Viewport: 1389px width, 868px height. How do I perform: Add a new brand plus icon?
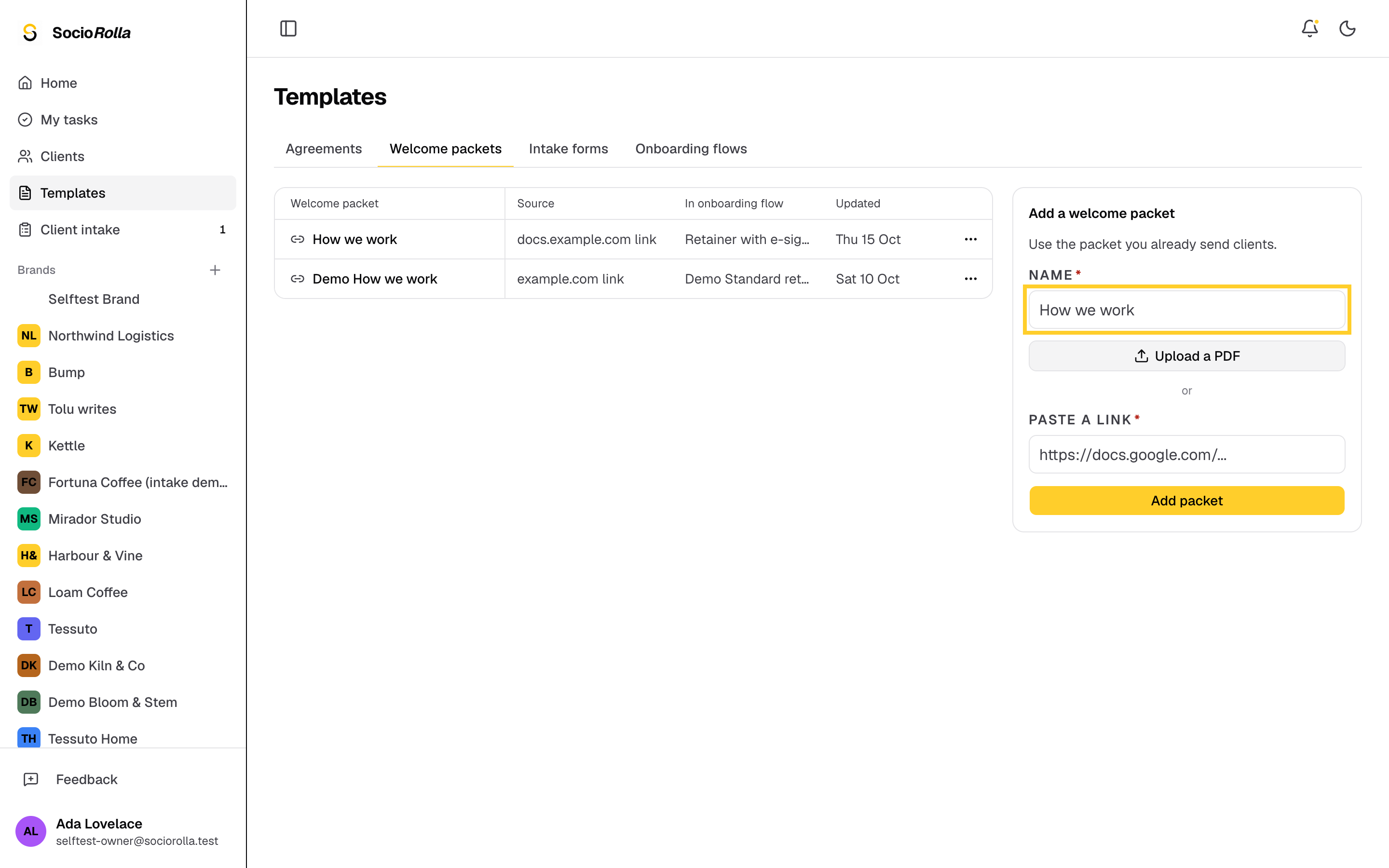[215, 270]
